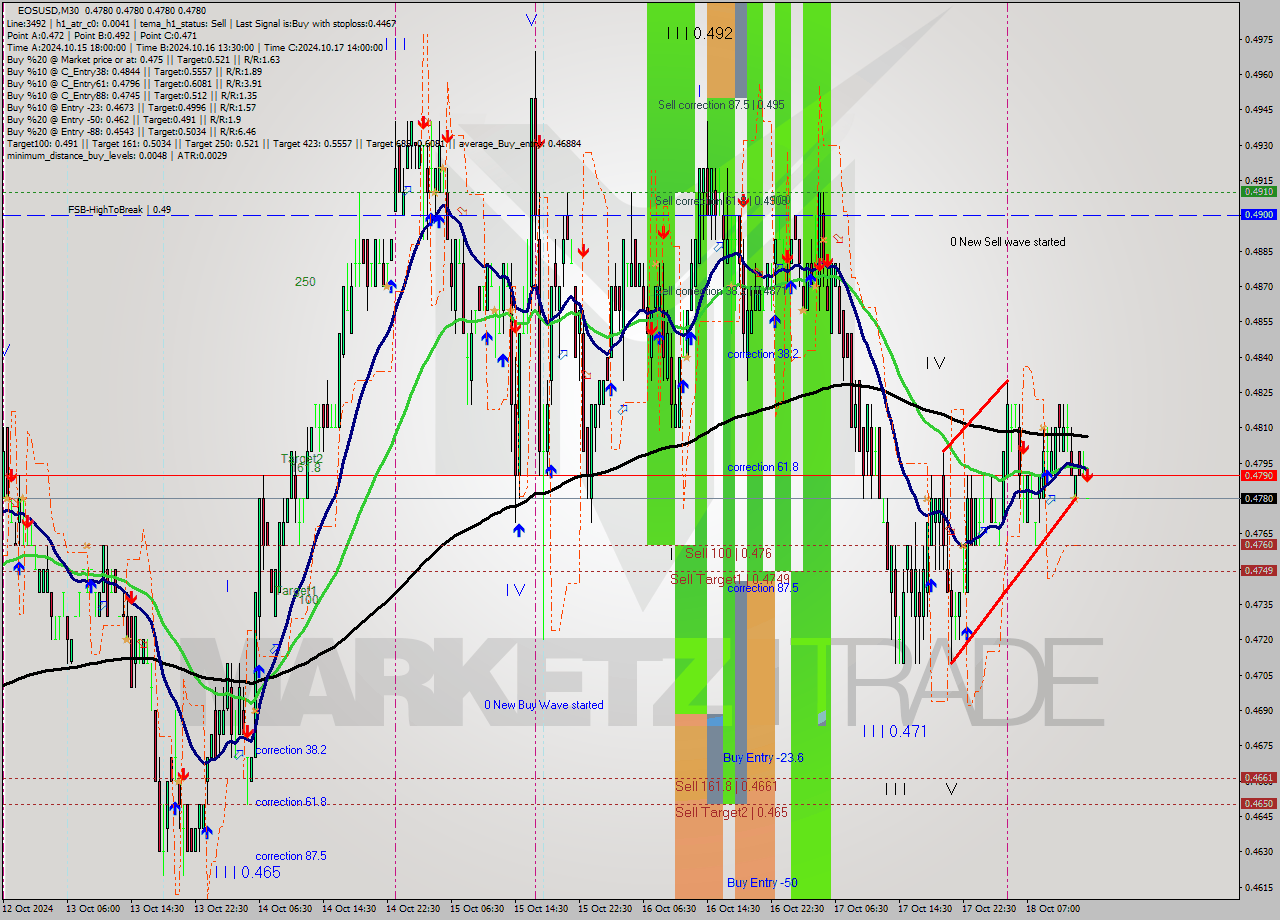The image size is (1280, 920).
Task: Click the '17 Oct 06:30' time label
Action: (860, 909)
